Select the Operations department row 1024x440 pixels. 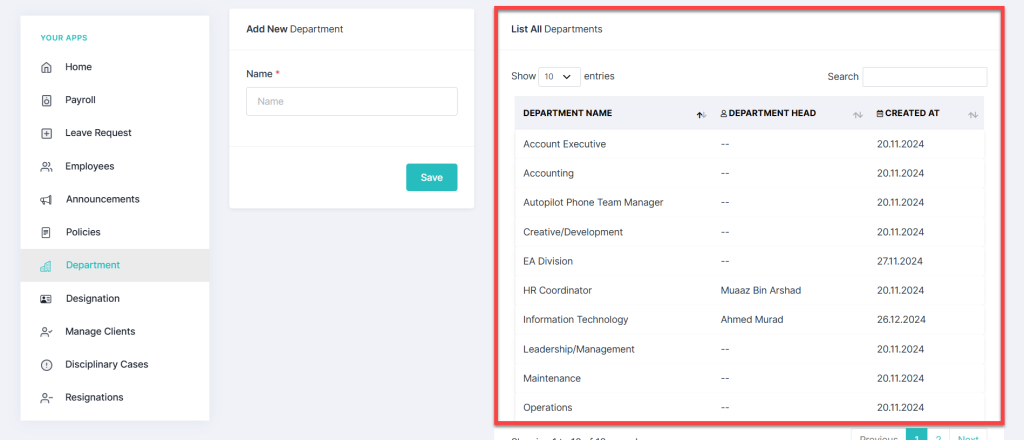tap(749, 407)
